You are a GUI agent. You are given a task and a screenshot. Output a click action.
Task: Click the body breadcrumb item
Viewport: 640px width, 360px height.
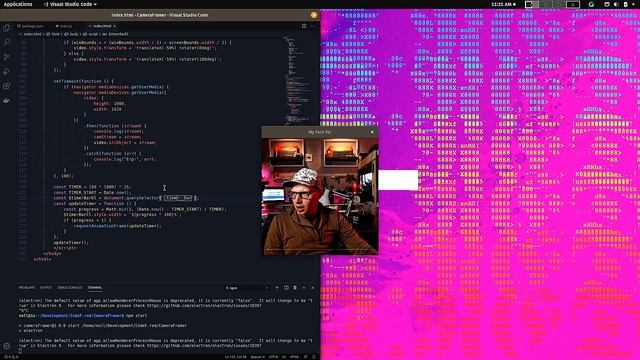click(x=71, y=34)
